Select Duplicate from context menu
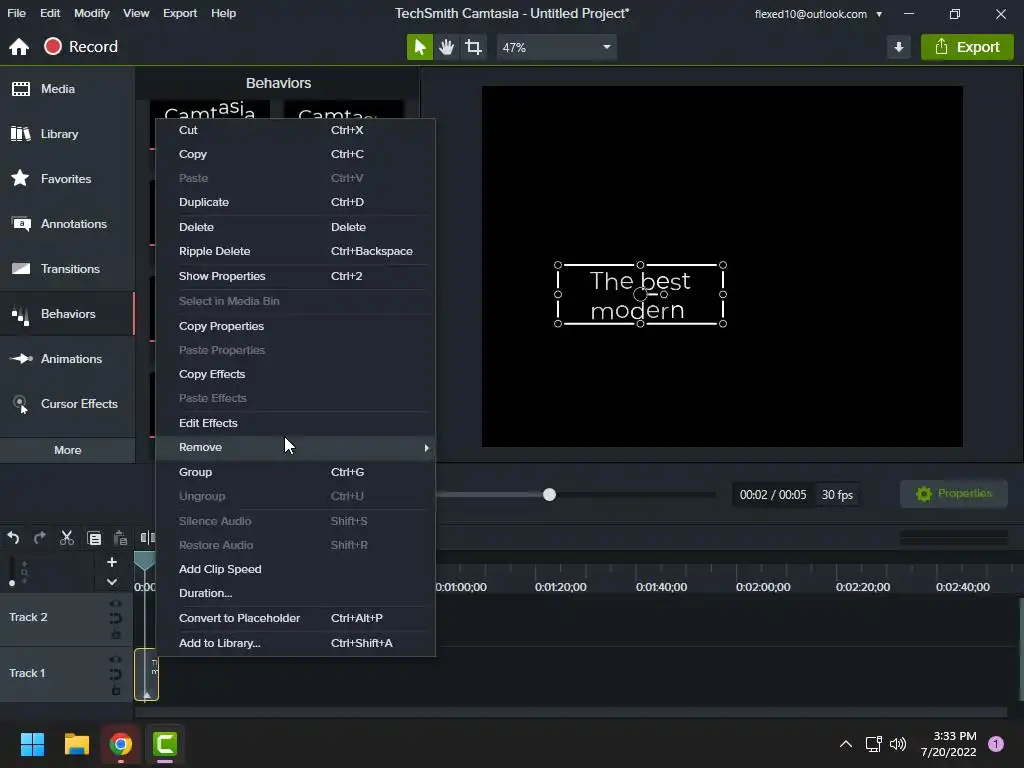The image size is (1024, 768). (295, 202)
